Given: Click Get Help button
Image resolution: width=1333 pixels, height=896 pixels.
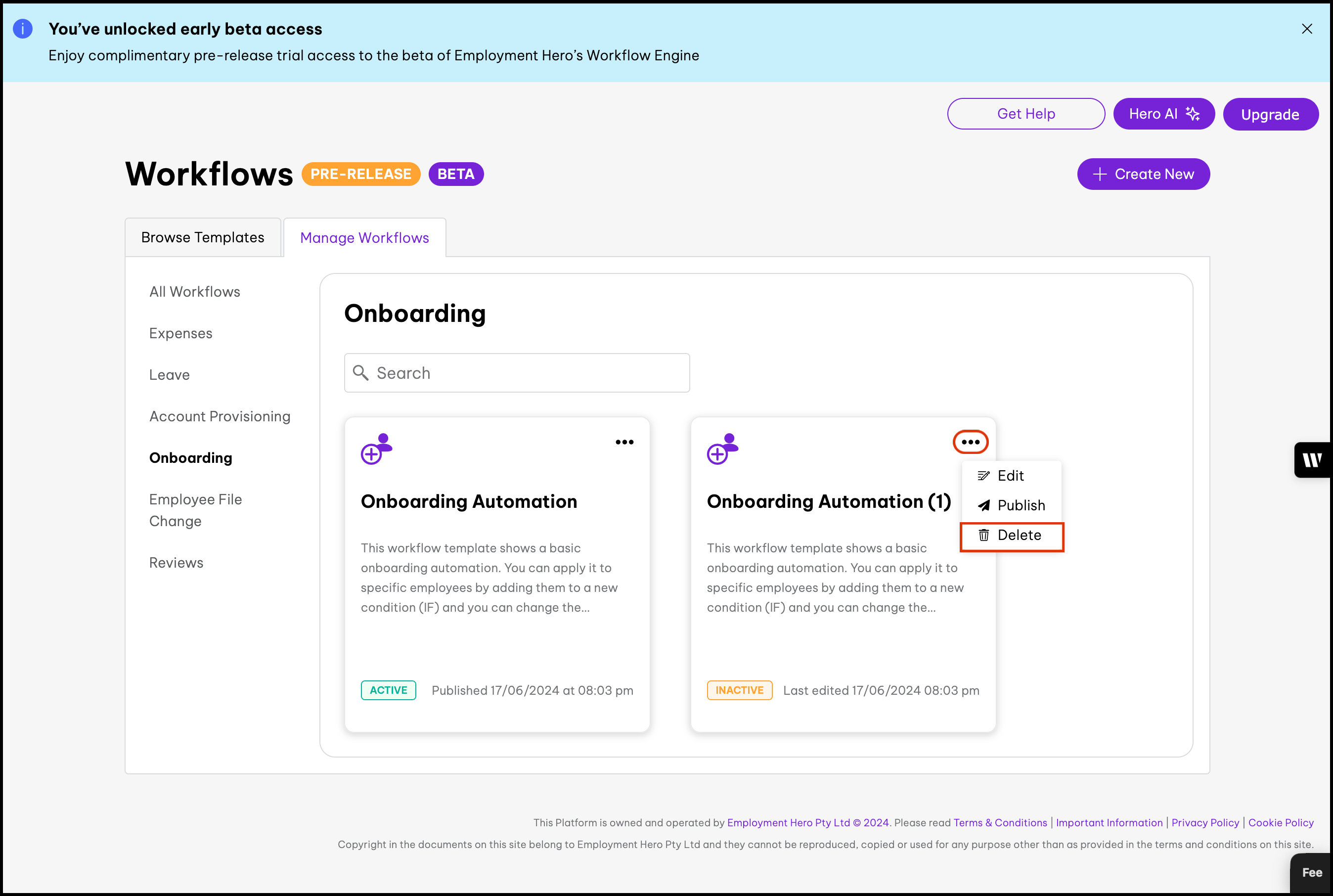Looking at the screenshot, I should [x=1025, y=114].
